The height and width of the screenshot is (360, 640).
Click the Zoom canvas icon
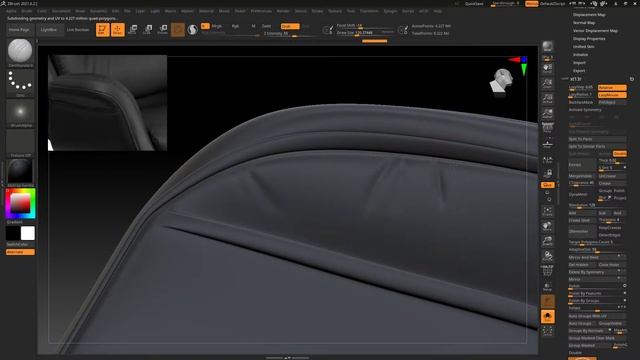pos(547,83)
